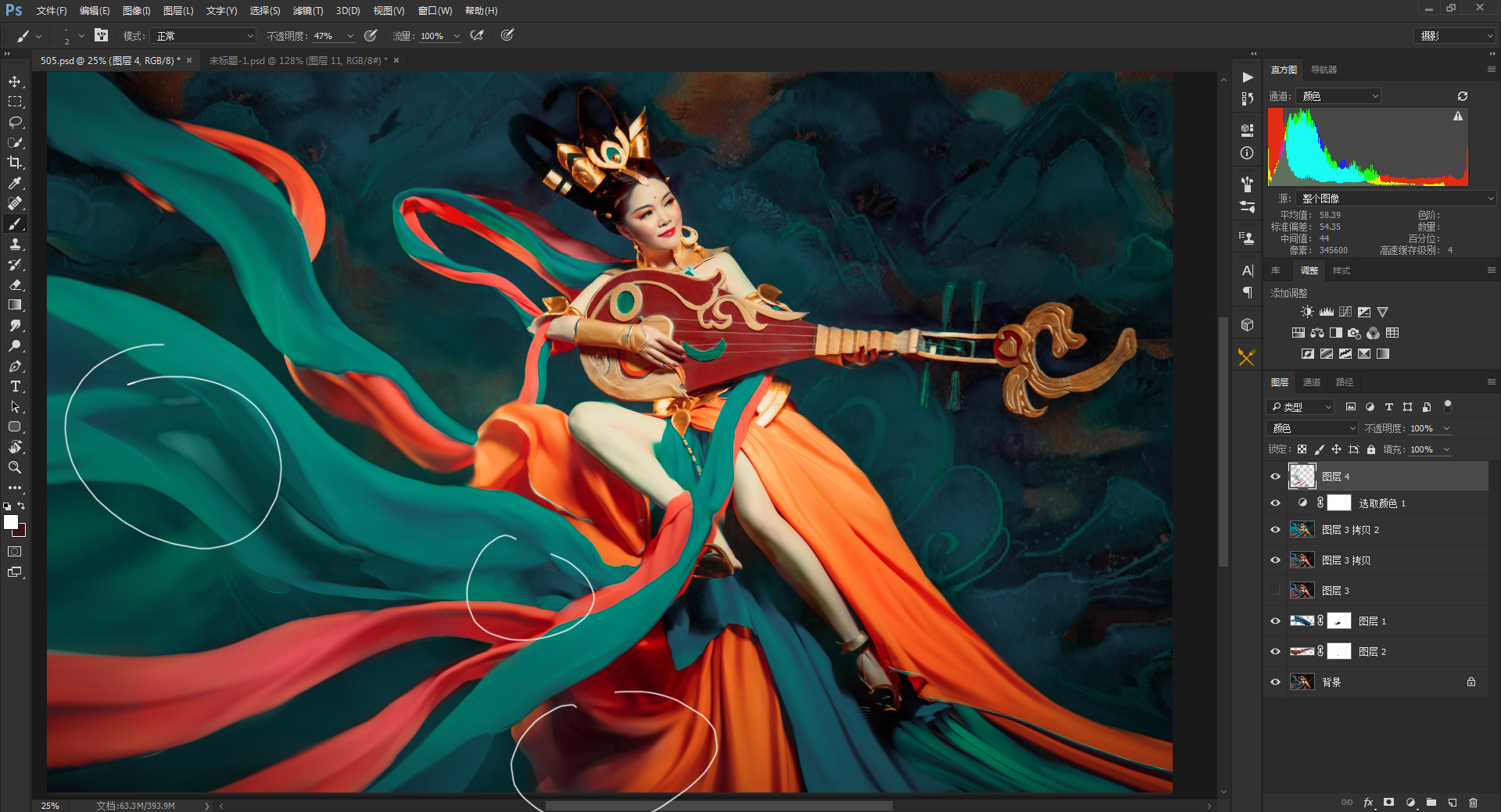
Task: Switch to the 路径 tab
Action: [x=1344, y=382]
